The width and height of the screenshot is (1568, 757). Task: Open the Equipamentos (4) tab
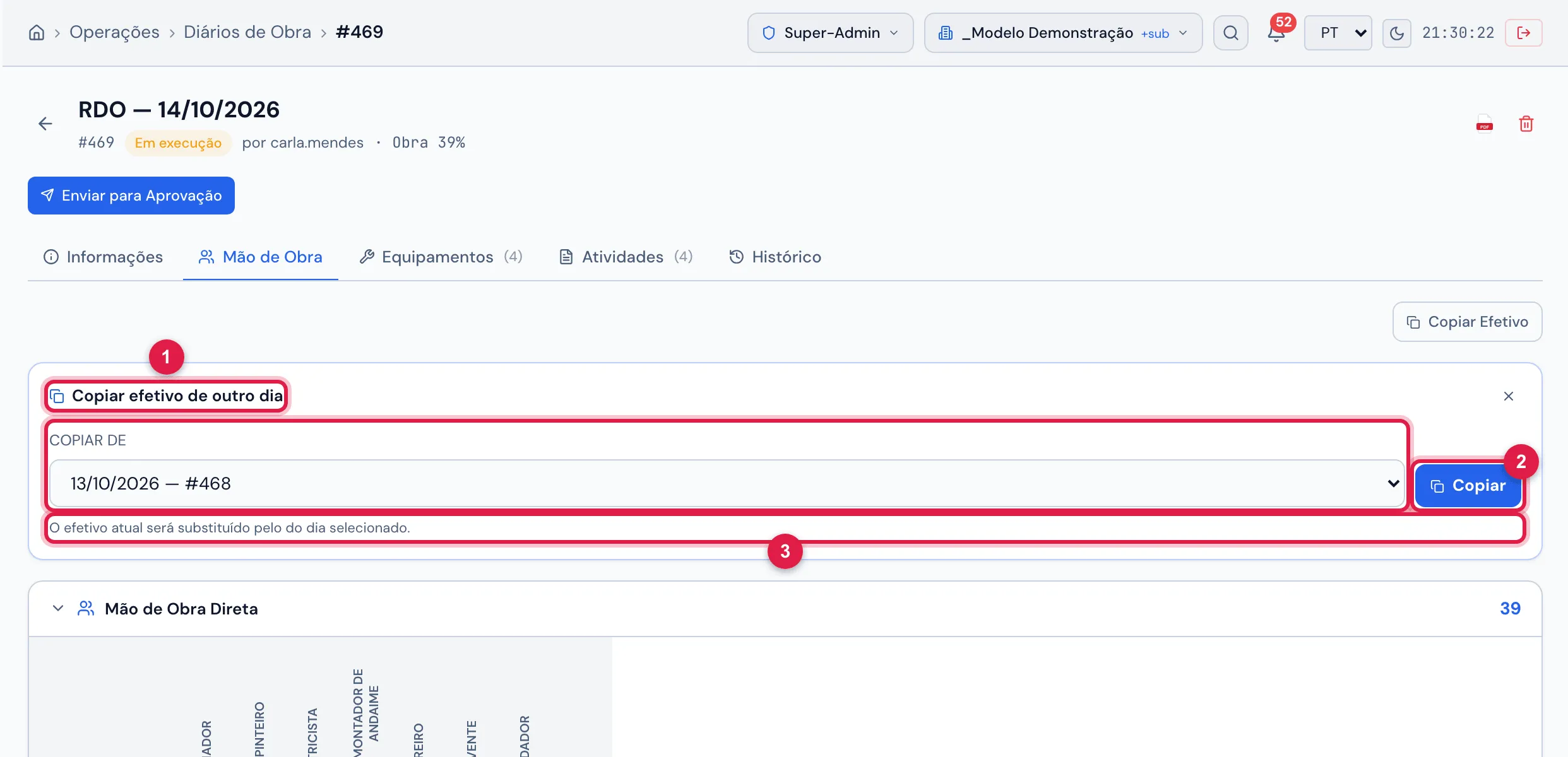coord(441,257)
